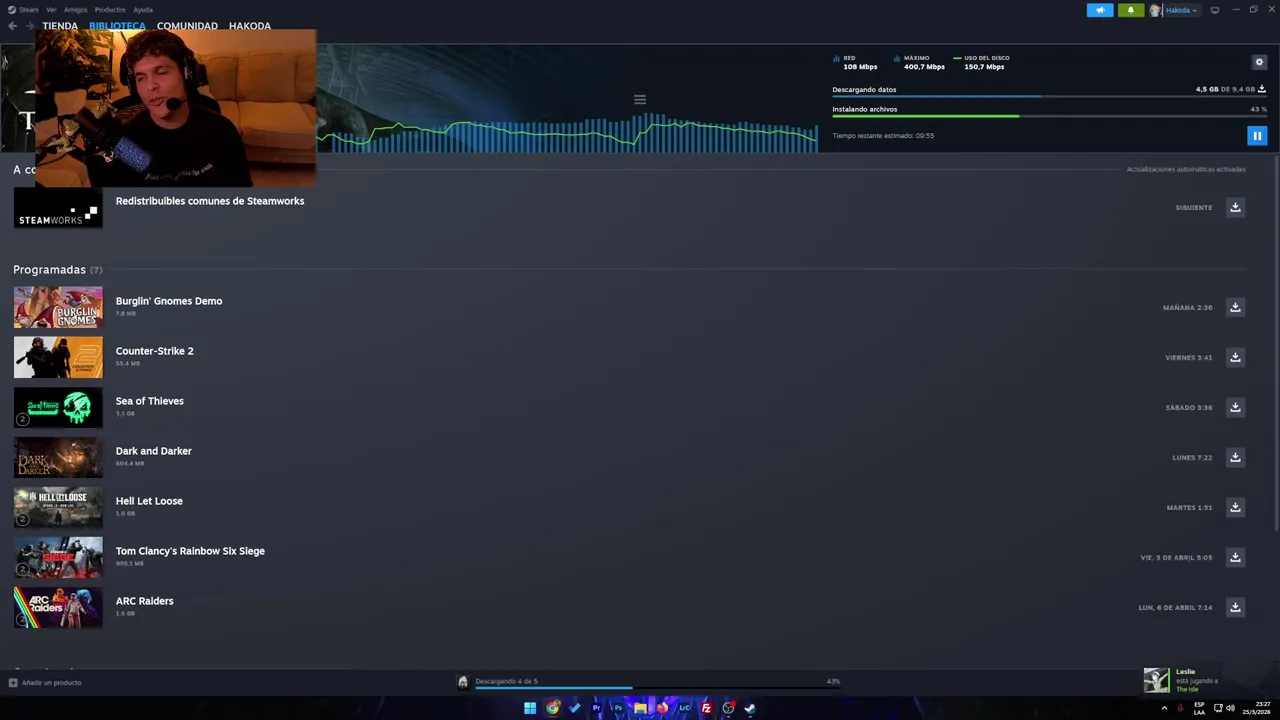Open FileZilla in the taskbar
This screenshot has height=720, width=1280.
coord(706,708)
